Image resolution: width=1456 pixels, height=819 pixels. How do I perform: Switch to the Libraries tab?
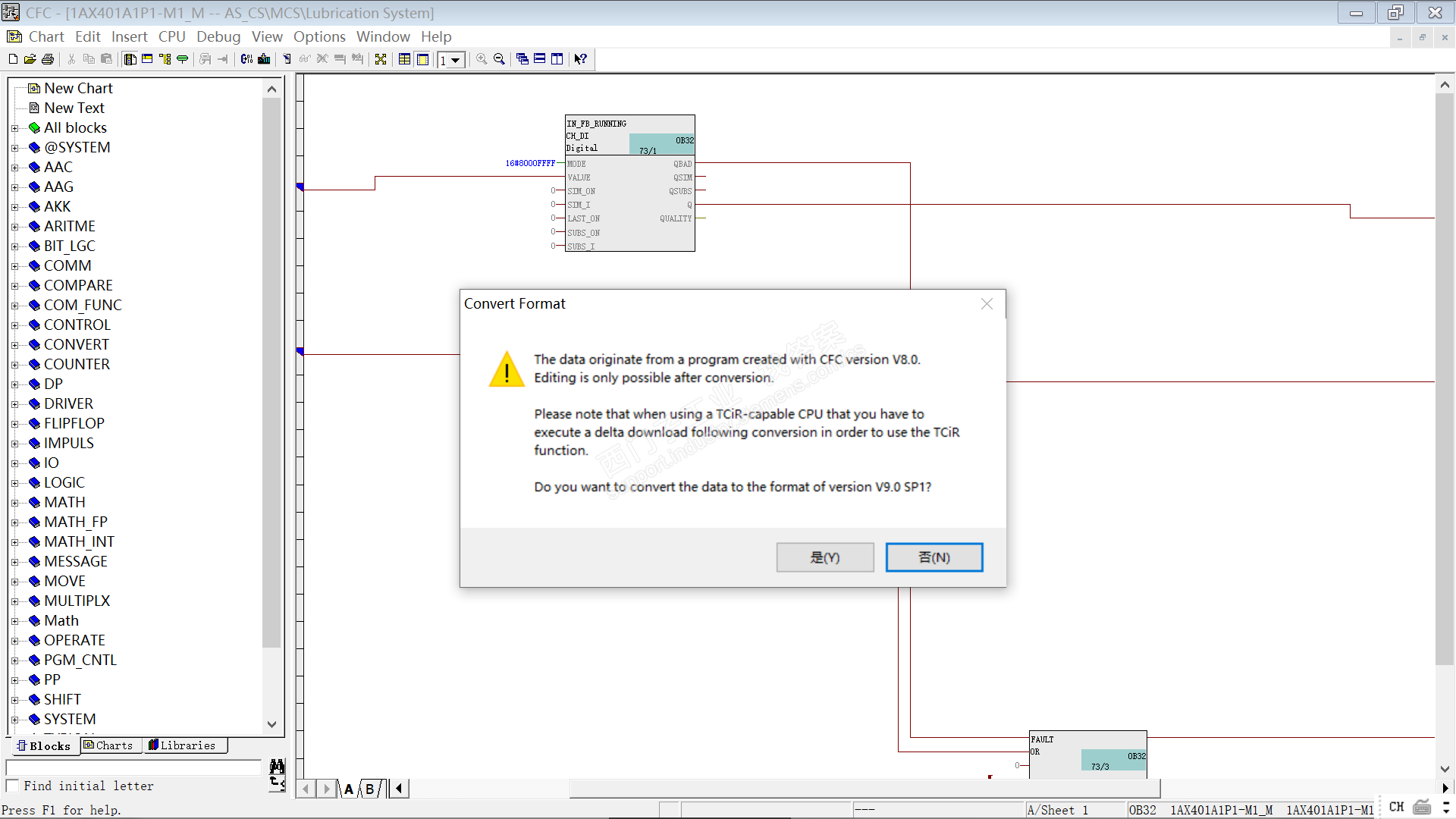[x=182, y=745]
